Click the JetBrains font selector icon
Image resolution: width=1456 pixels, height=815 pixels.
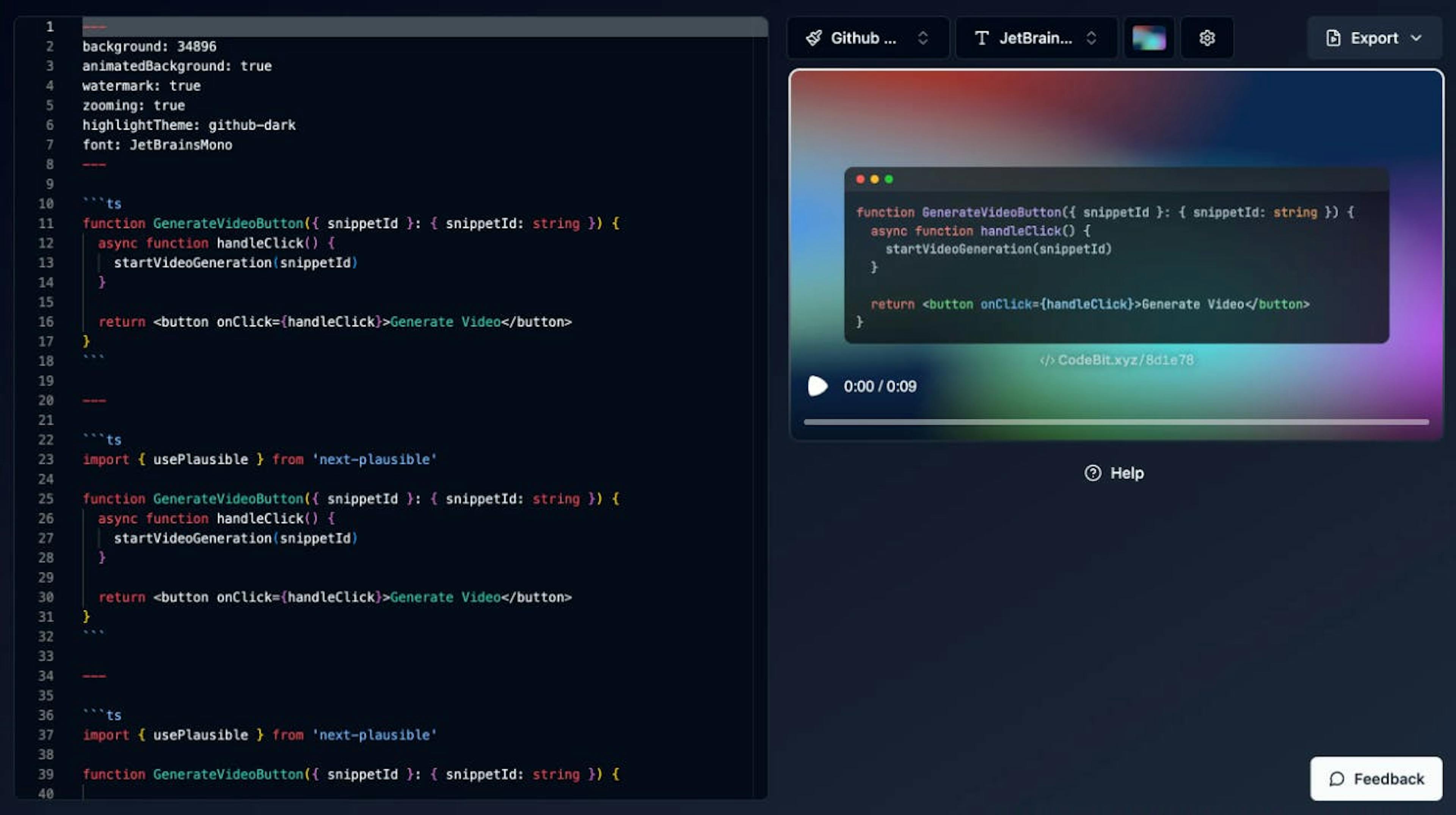coord(981,37)
